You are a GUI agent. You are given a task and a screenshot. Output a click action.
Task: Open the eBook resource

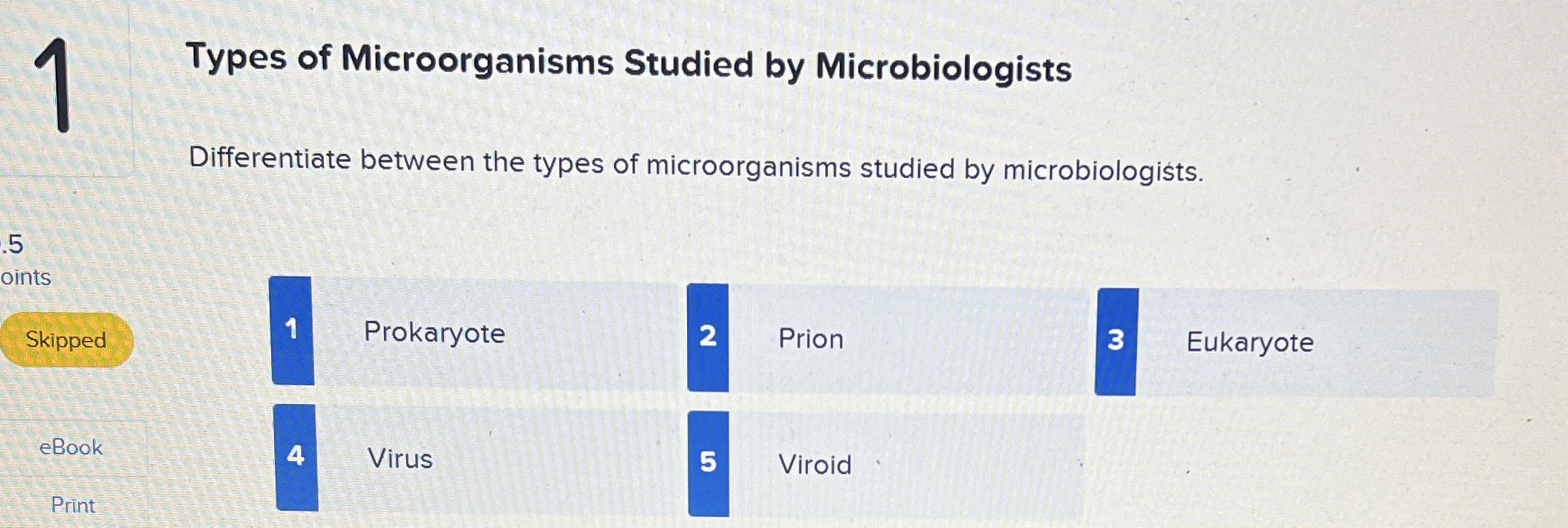(x=71, y=447)
